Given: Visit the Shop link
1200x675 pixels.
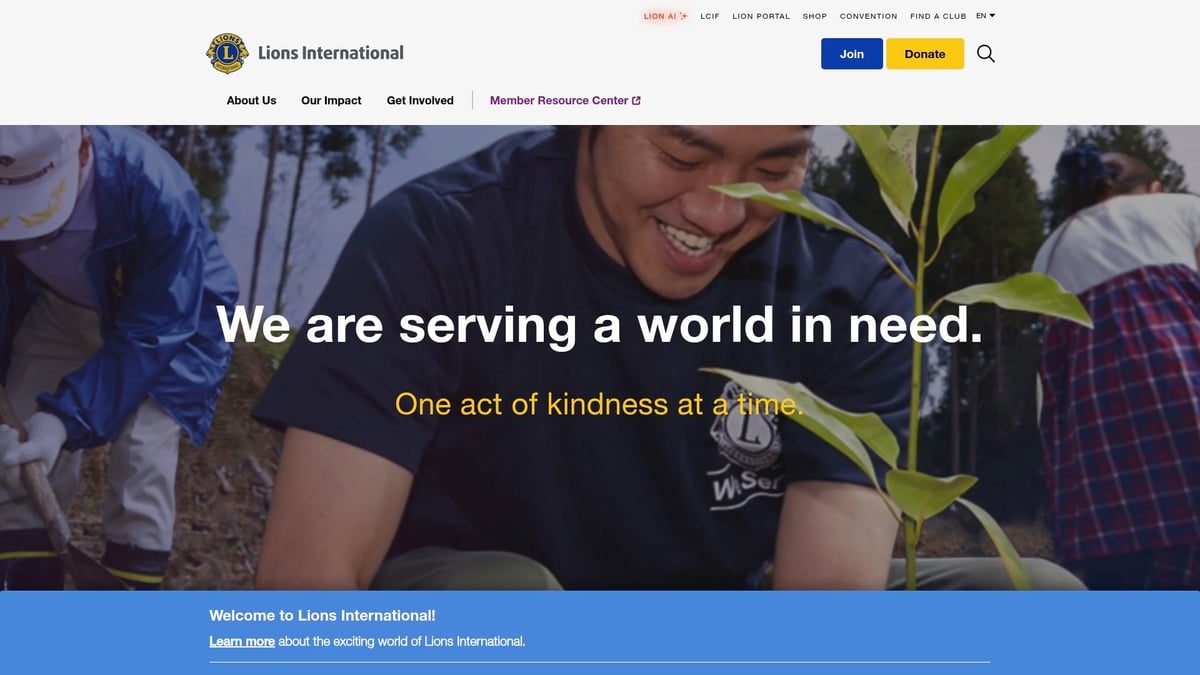Looking at the screenshot, I should 815,16.
